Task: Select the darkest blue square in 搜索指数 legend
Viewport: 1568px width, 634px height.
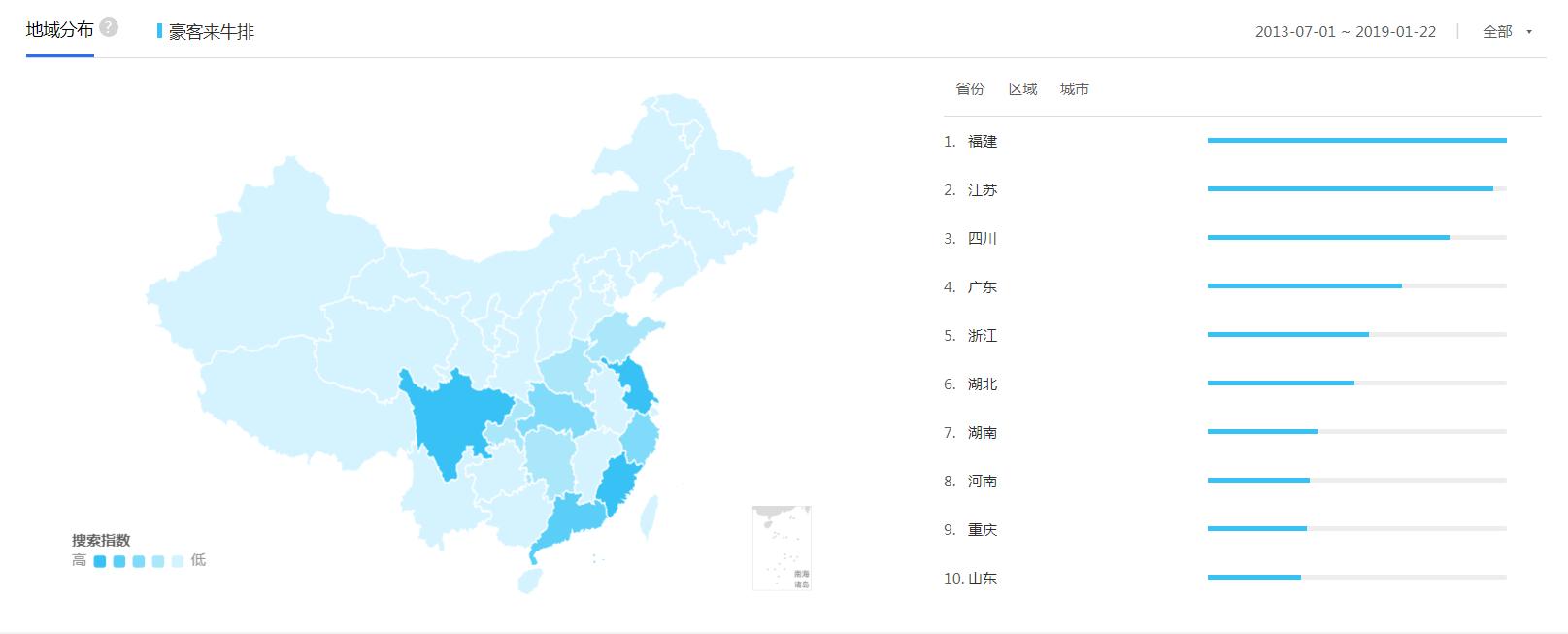Action: (x=101, y=560)
